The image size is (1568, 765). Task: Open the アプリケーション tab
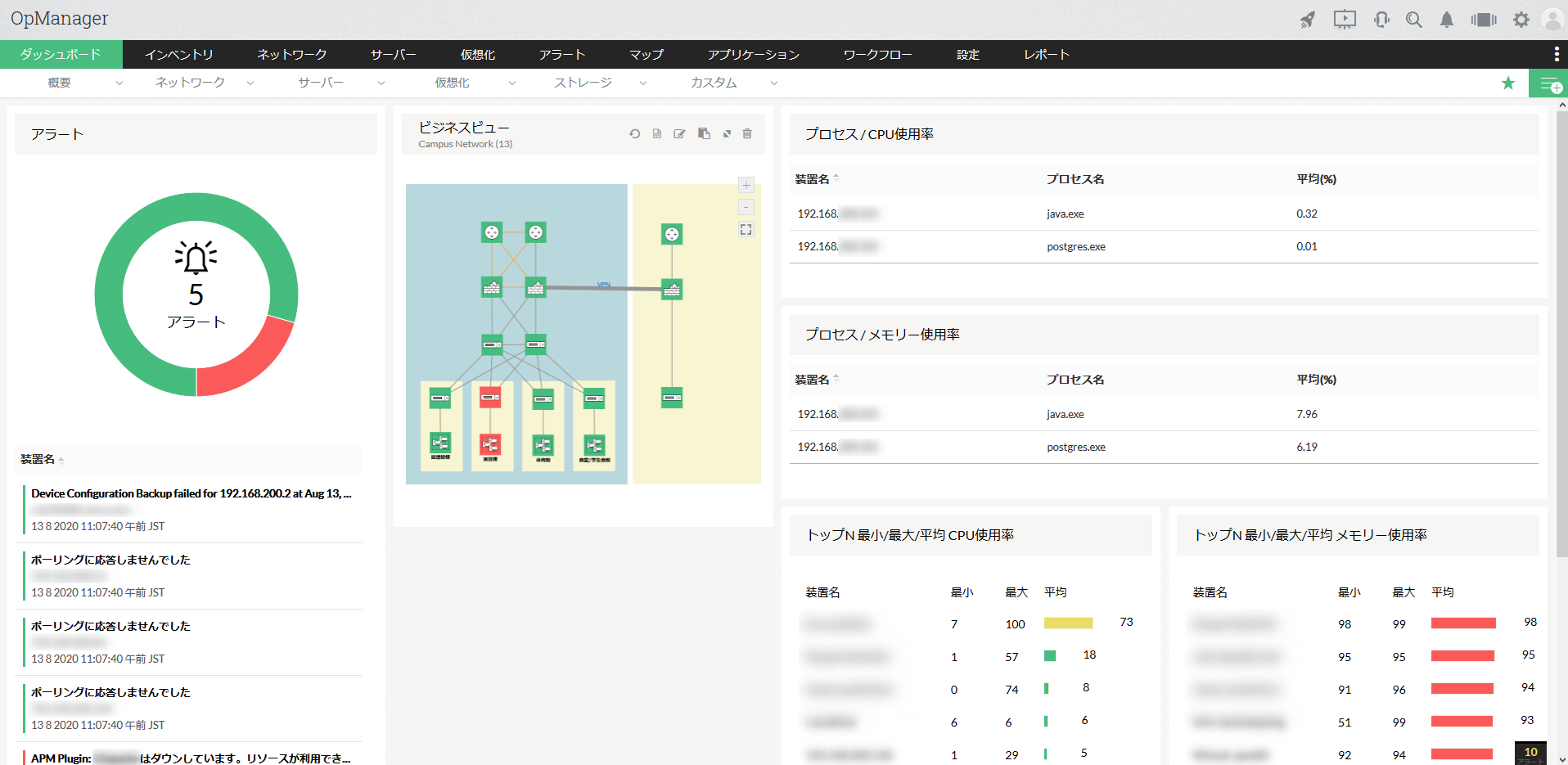point(754,54)
